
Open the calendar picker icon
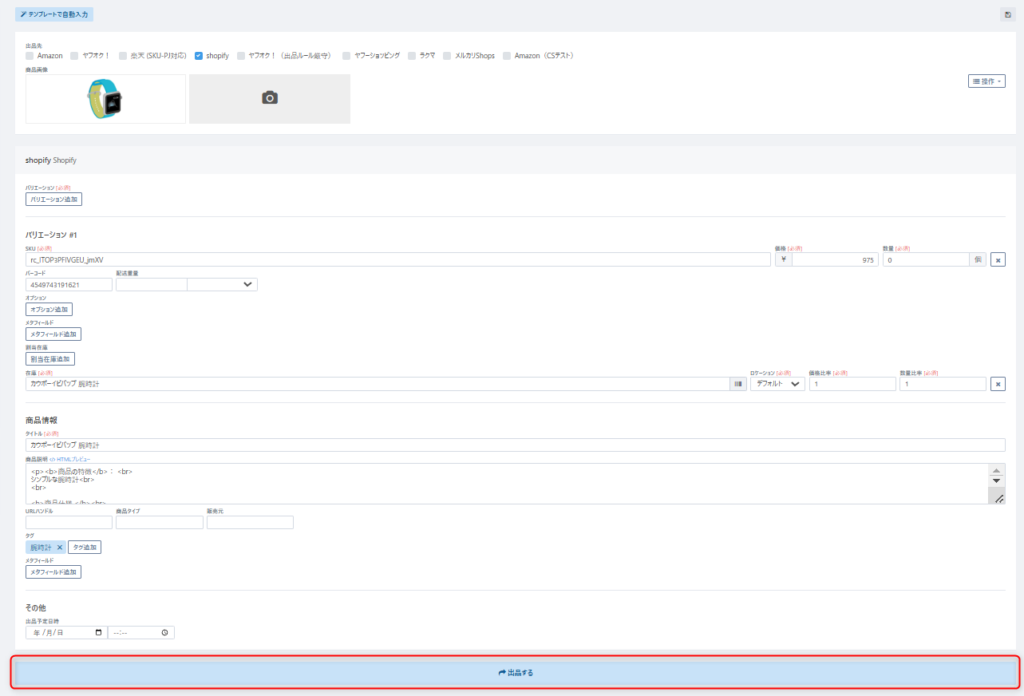[99, 633]
